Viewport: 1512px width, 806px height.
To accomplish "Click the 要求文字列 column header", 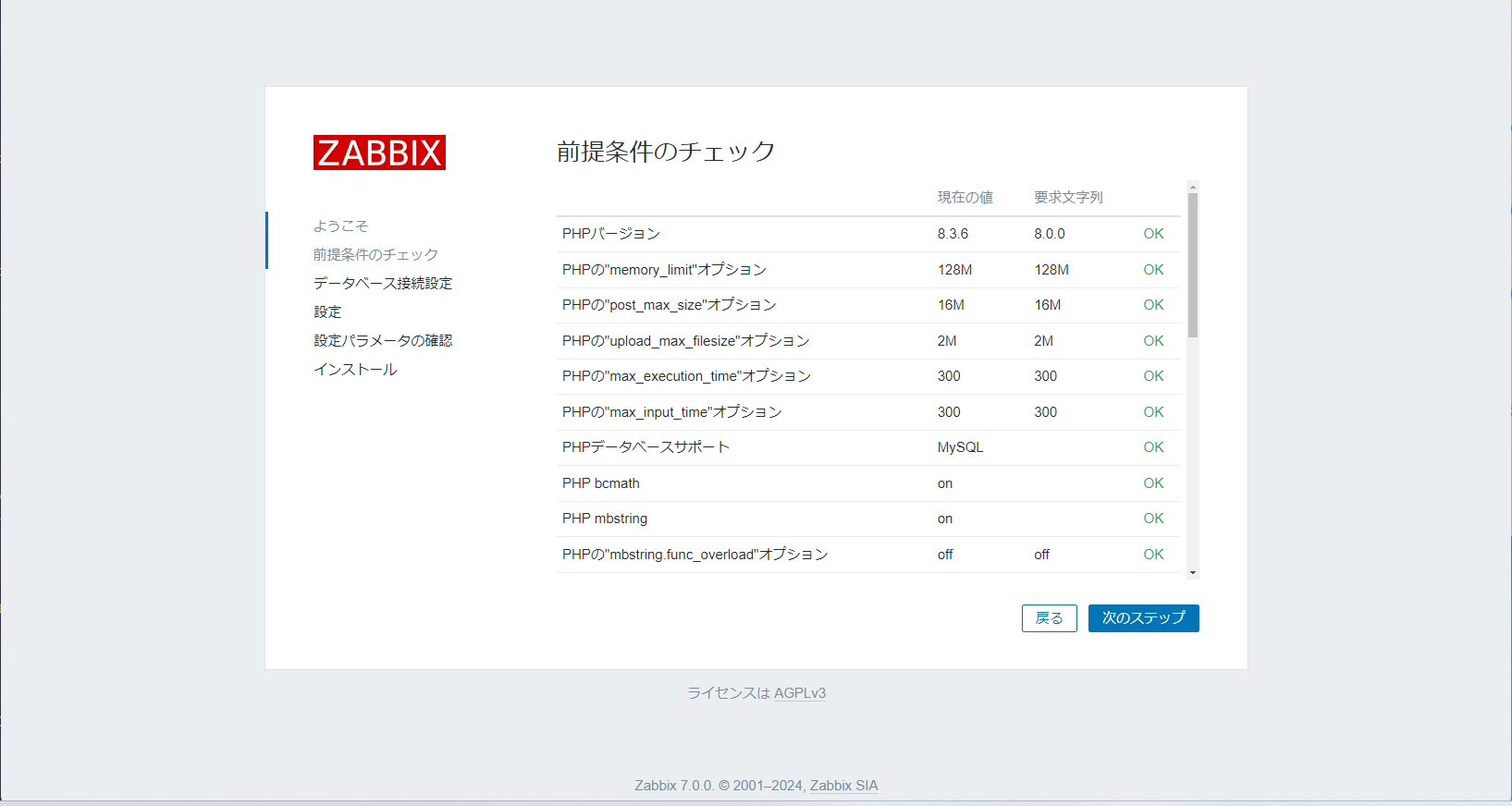I will [1068, 198].
